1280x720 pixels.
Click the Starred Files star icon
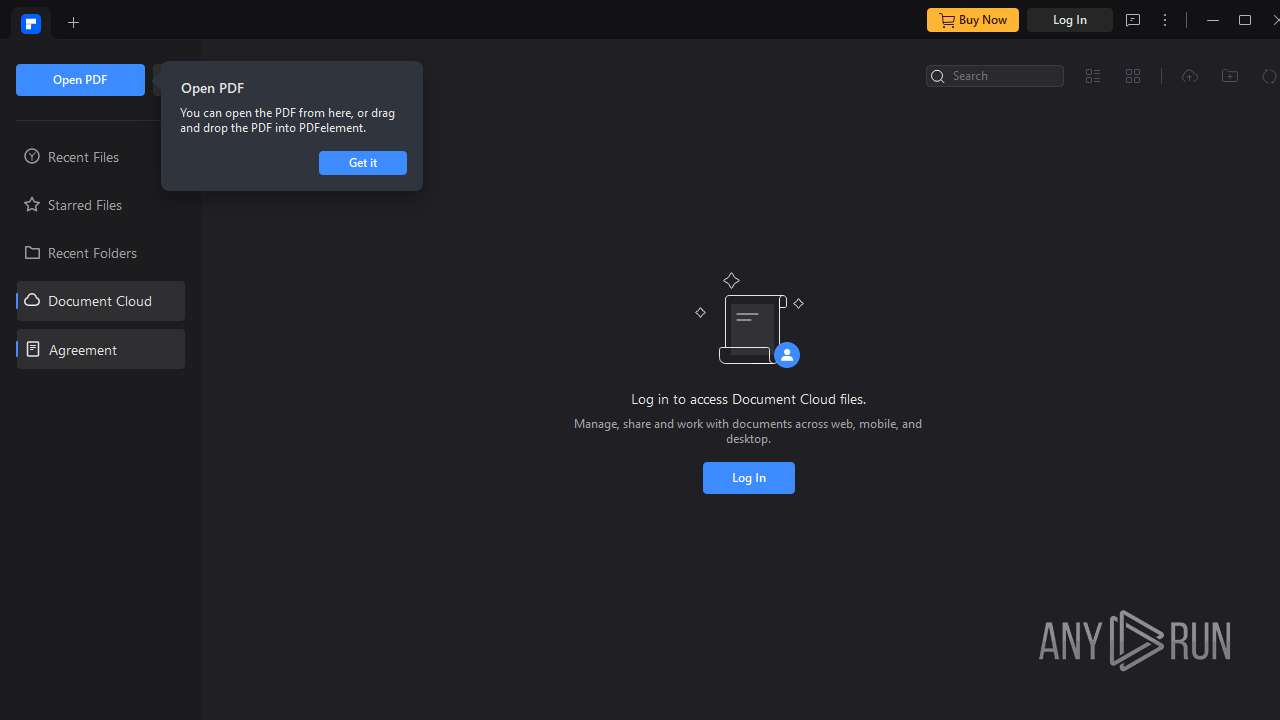pos(32,205)
